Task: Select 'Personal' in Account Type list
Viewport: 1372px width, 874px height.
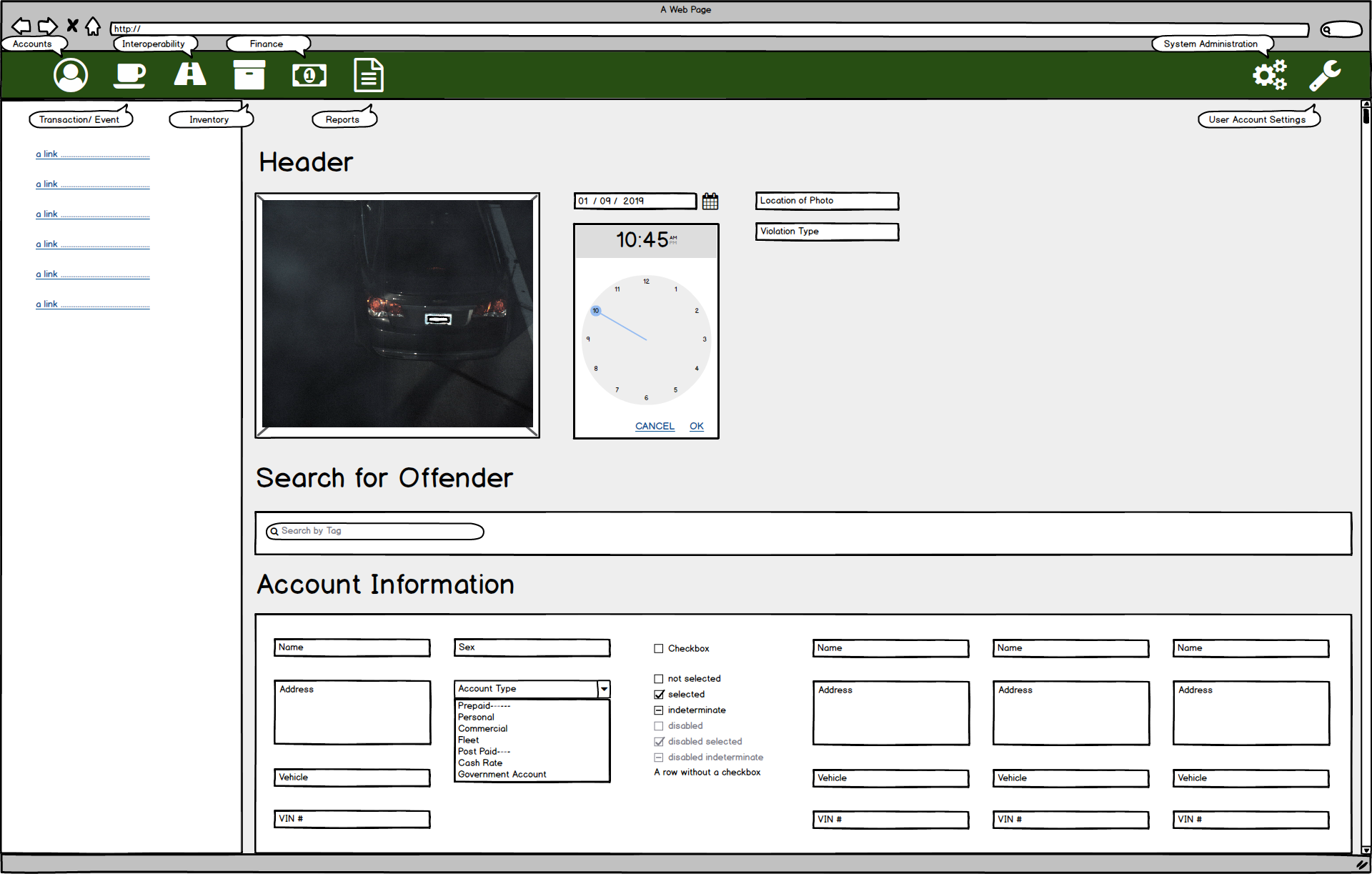Action: 476,717
